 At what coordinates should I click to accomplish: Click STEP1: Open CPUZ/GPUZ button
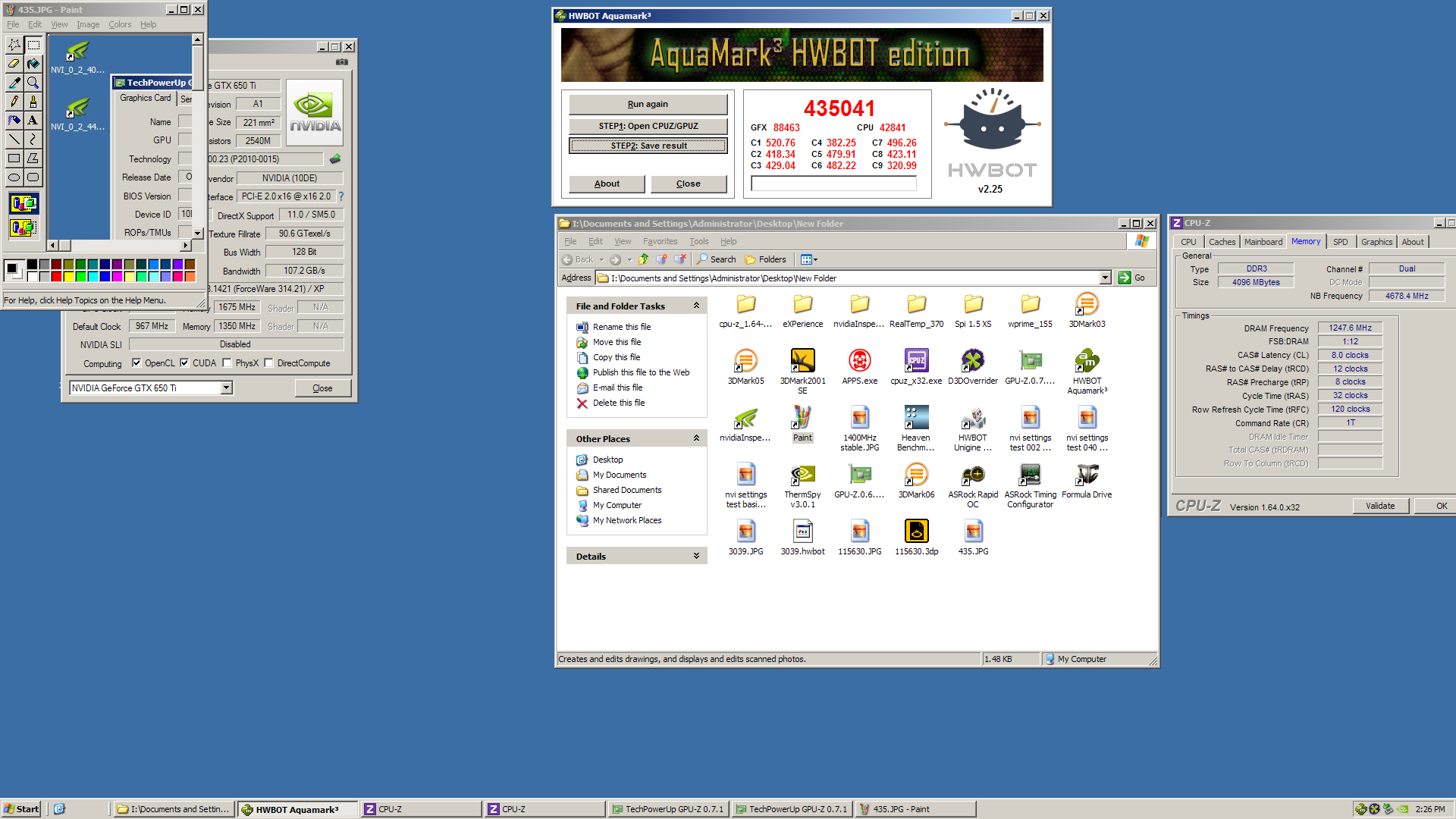(x=648, y=126)
